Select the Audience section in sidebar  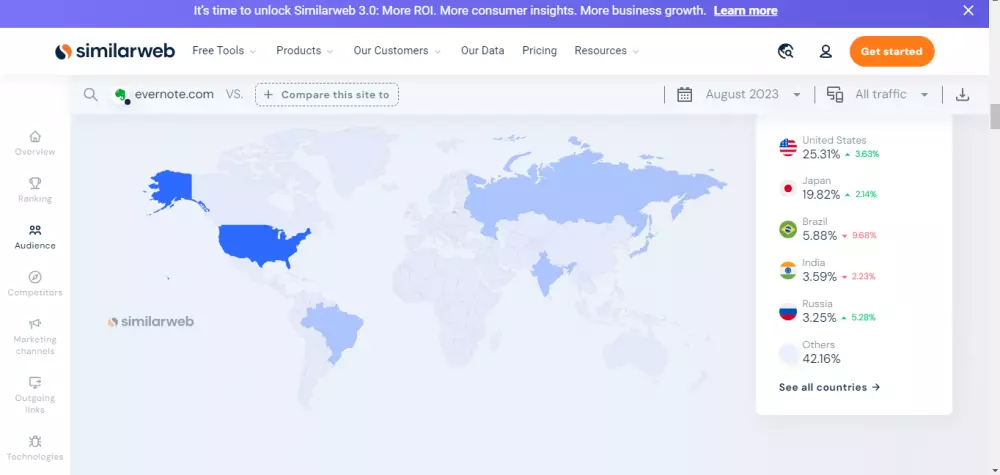coord(35,237)
